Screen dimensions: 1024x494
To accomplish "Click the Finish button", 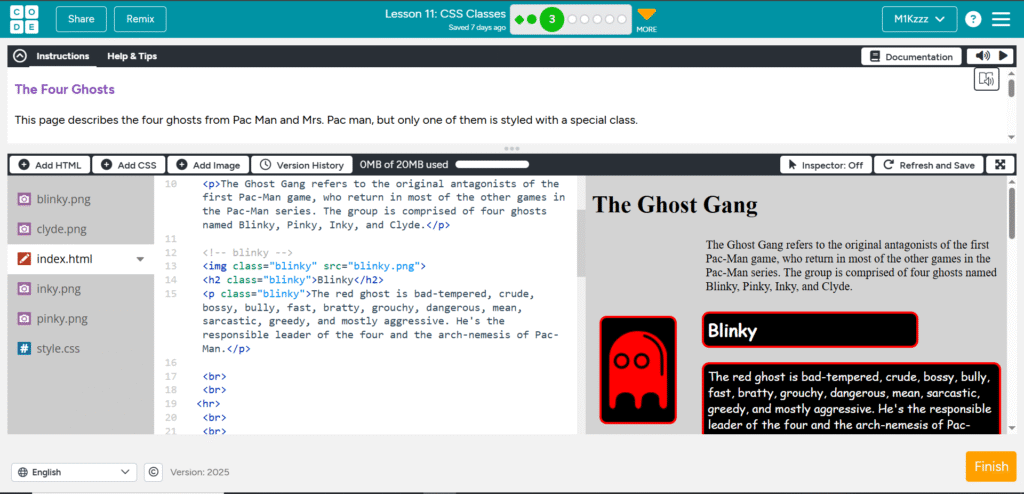I will [x=990, y=466].
